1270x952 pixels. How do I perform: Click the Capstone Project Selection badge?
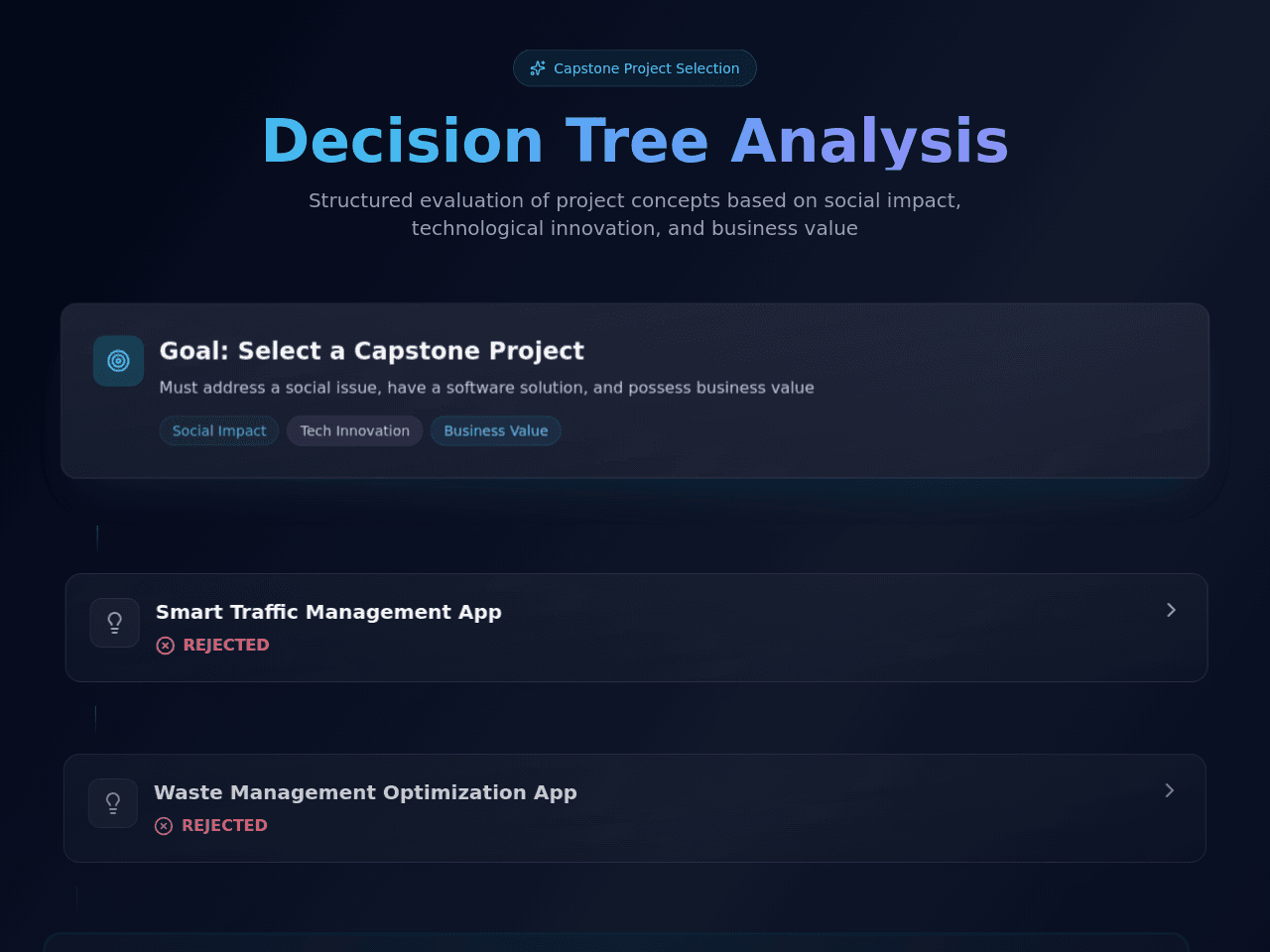point(635,68)
